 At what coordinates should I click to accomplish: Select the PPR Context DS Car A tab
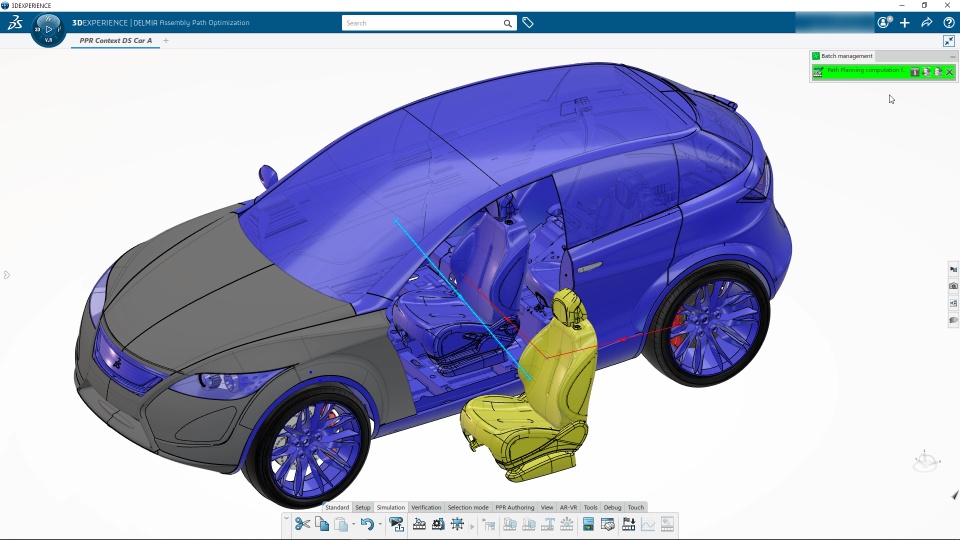[116, 40]
